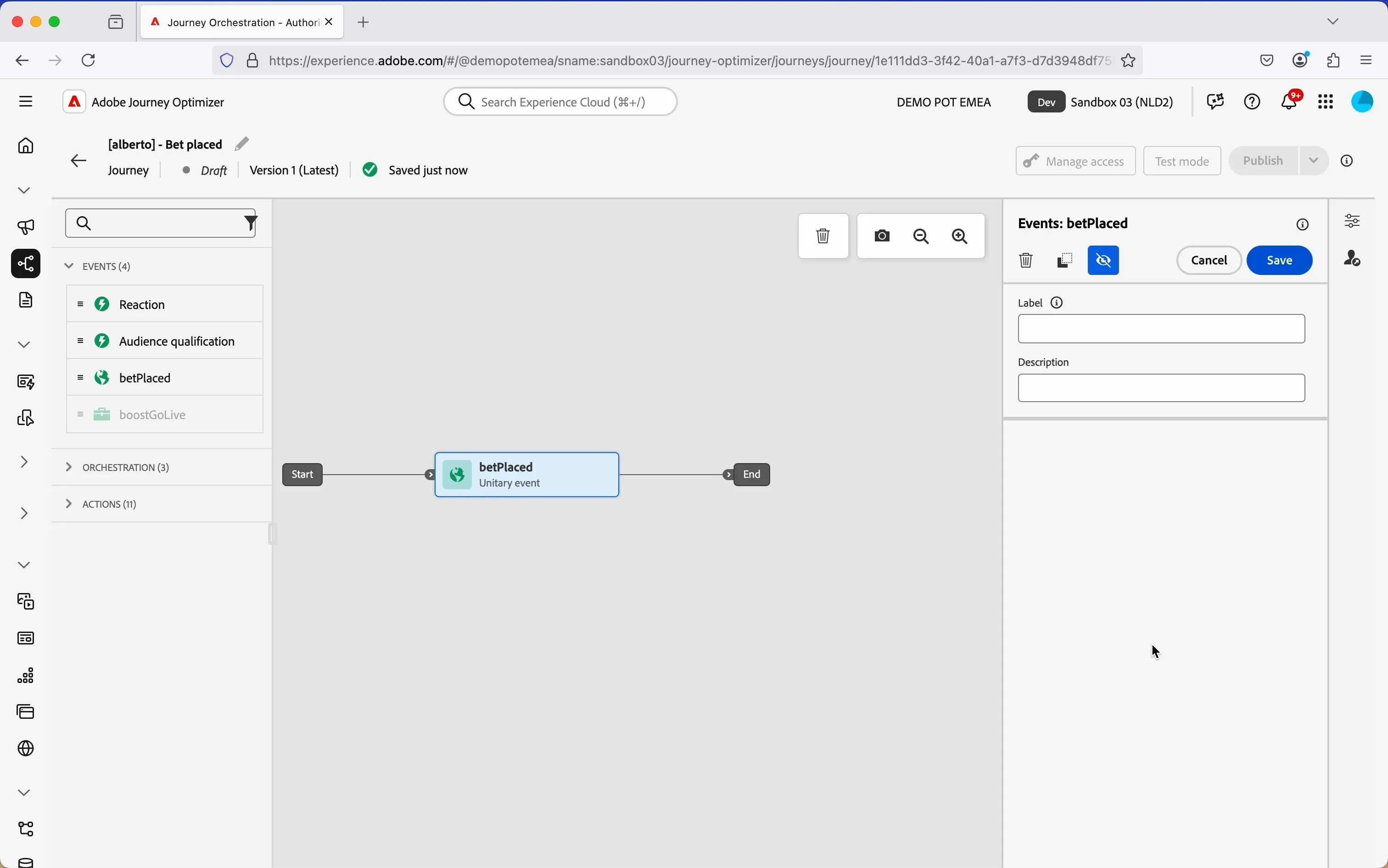Select the Journey Orchestration browser tab
This screenshot has height=868, width=1388.
242,22
